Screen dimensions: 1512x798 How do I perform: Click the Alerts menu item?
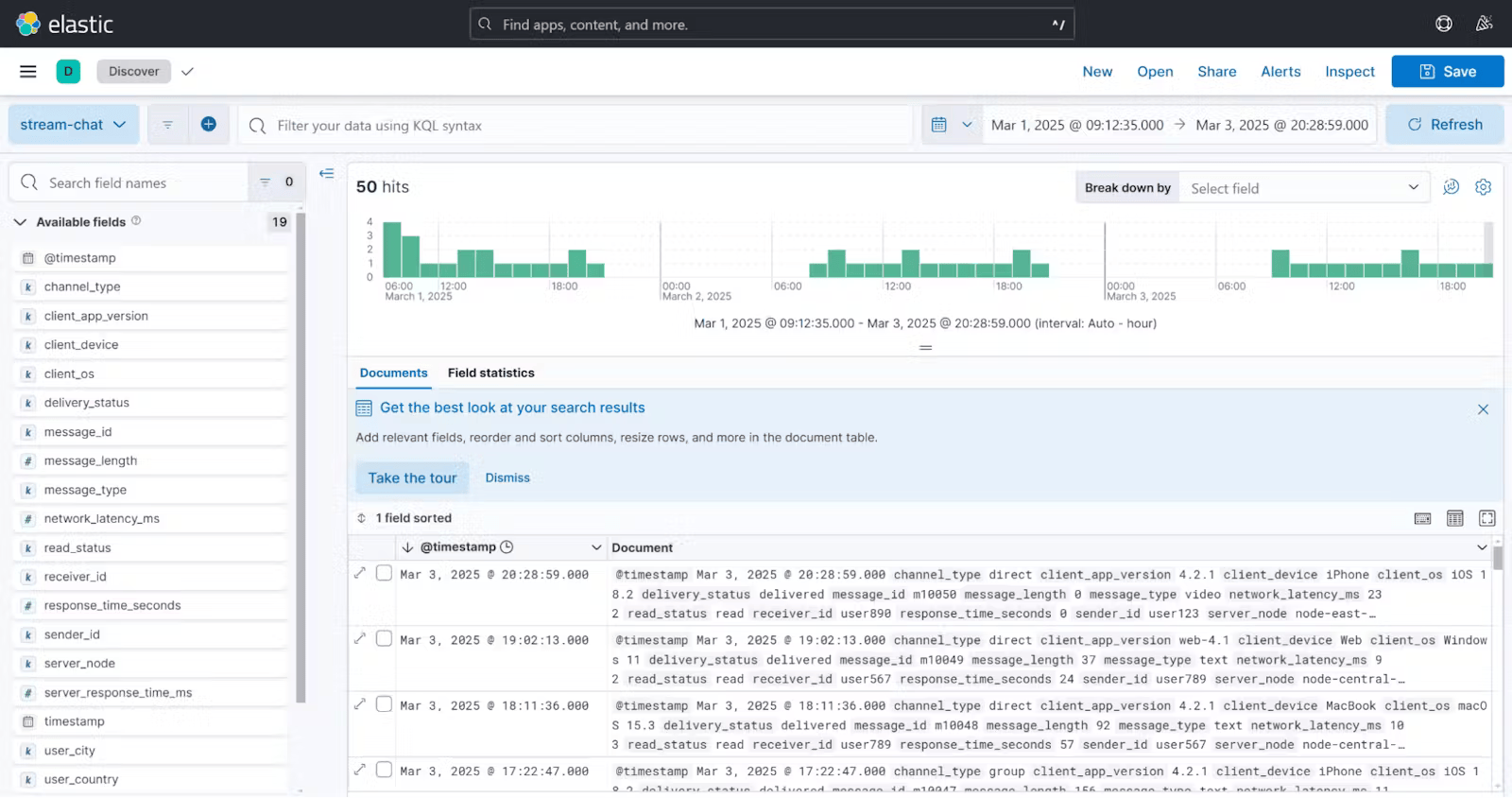[1280, 71]
